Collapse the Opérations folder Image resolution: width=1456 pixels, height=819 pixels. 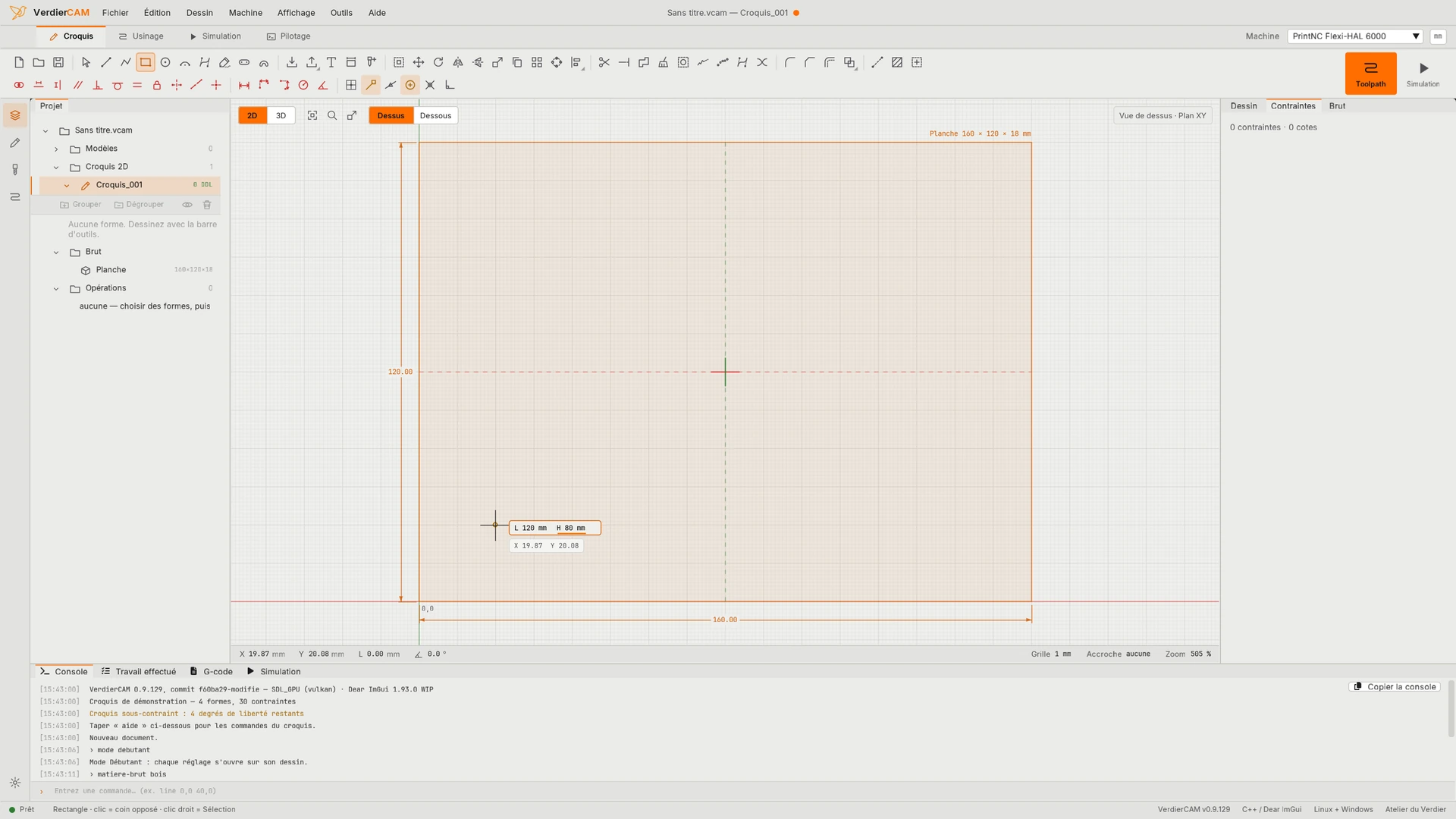click(x=56, y=288)
